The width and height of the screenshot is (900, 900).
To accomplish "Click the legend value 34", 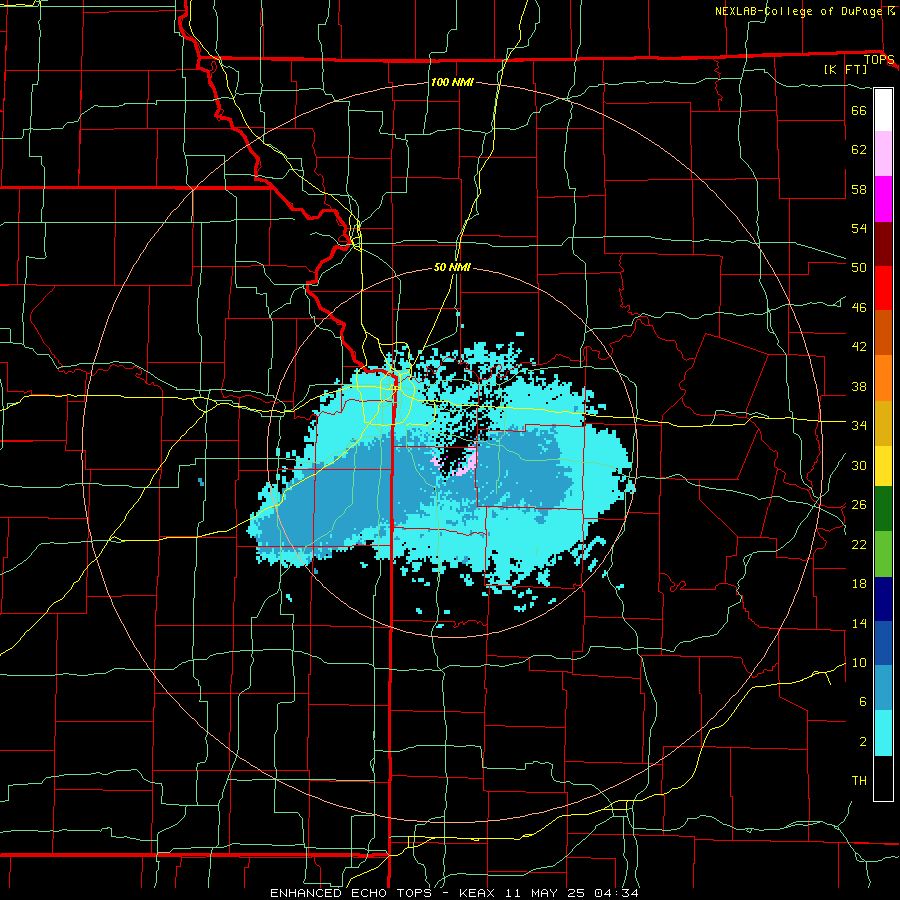I will click(859, 426).
